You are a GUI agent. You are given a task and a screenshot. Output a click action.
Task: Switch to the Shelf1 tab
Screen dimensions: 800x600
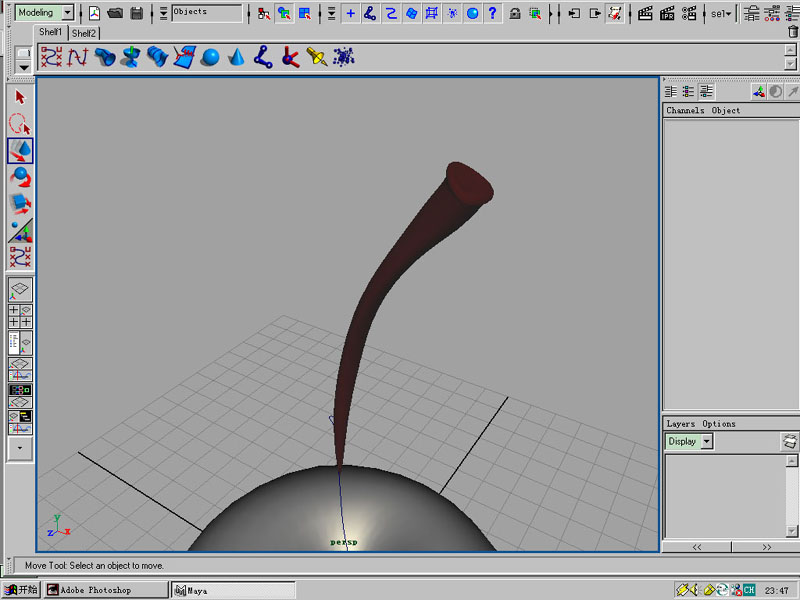(x=50, y=32)
